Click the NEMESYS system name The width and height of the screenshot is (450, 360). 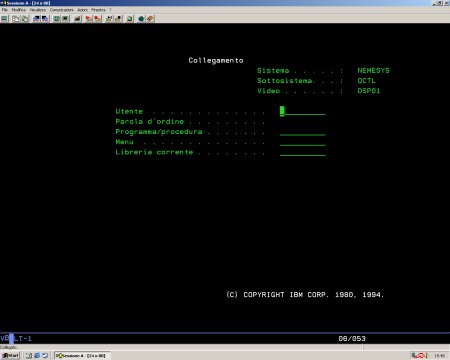click(373, 70)
